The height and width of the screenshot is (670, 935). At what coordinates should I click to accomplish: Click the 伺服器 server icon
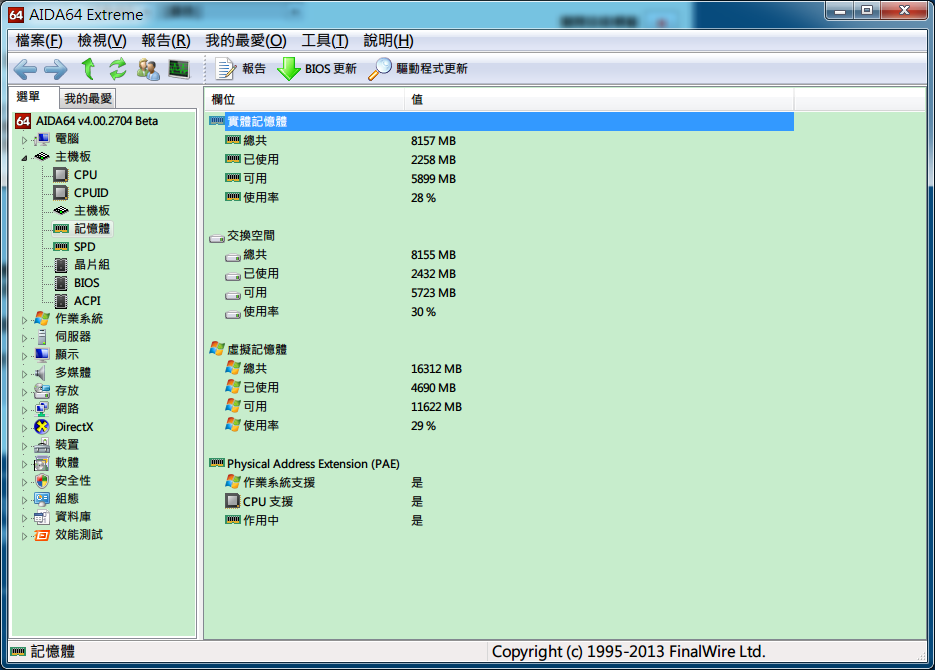pos(42,337)
